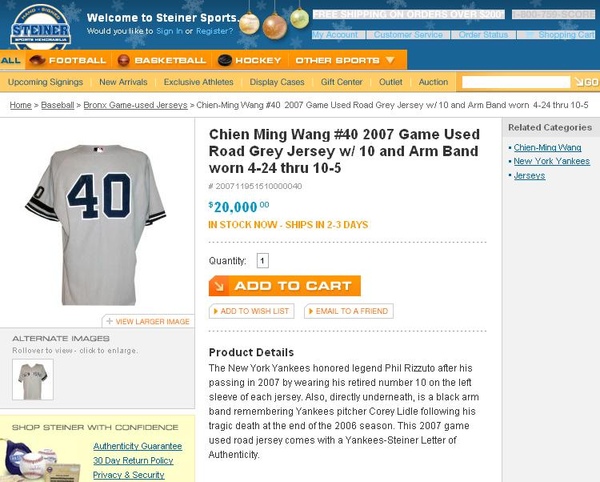Open the Shopping Cart icon link
Image resolution: width=600 pixels, height=482 pixels.
(x=530, y=35)
